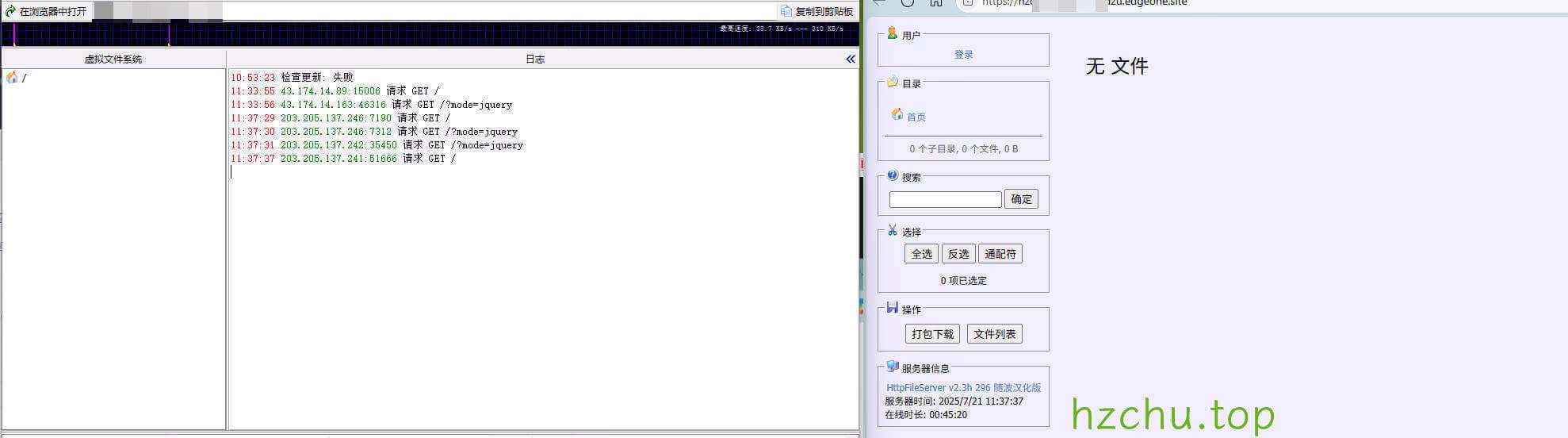
Task: Click the question-mark icon beside 搜索
Action: click(x=893, y=175)
